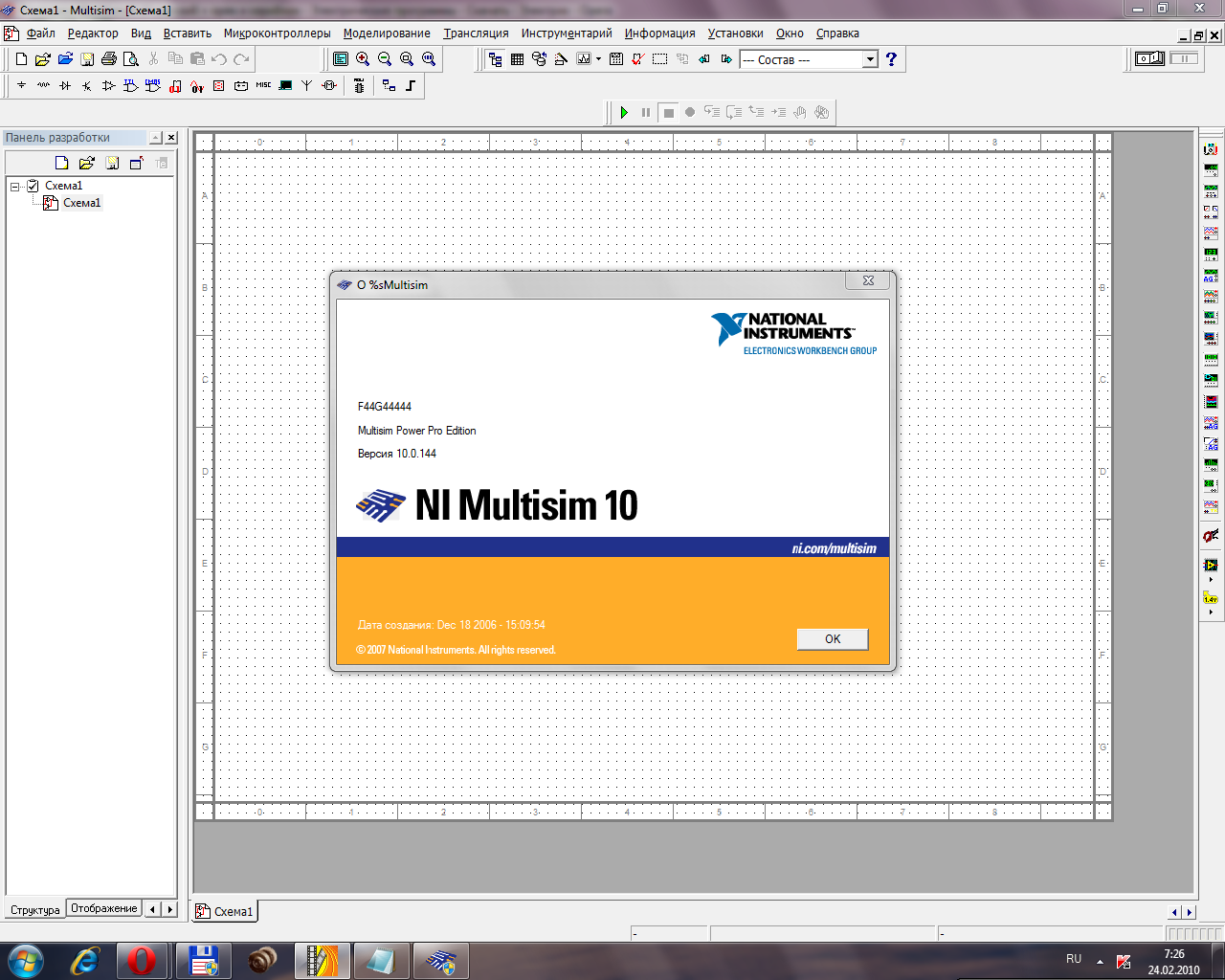The image size is (1225, 980).
Task: Toggle the design toolbox tree-view icon
Action: tap(495, 59)
